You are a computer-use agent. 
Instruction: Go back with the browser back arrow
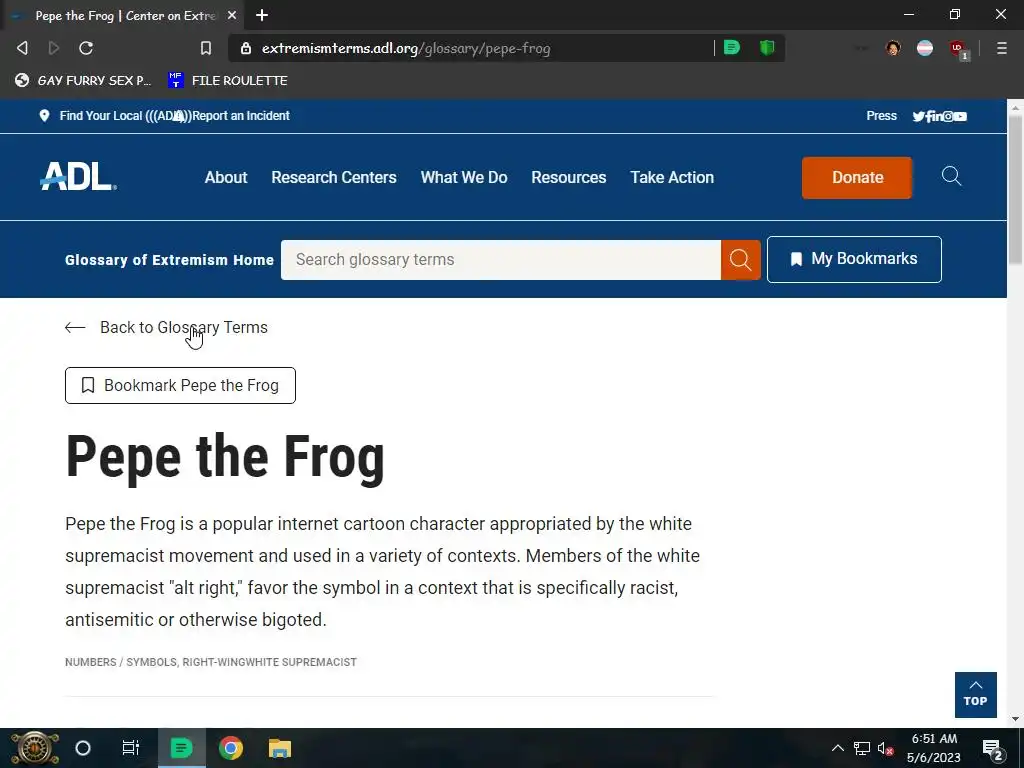pos(22,48)
